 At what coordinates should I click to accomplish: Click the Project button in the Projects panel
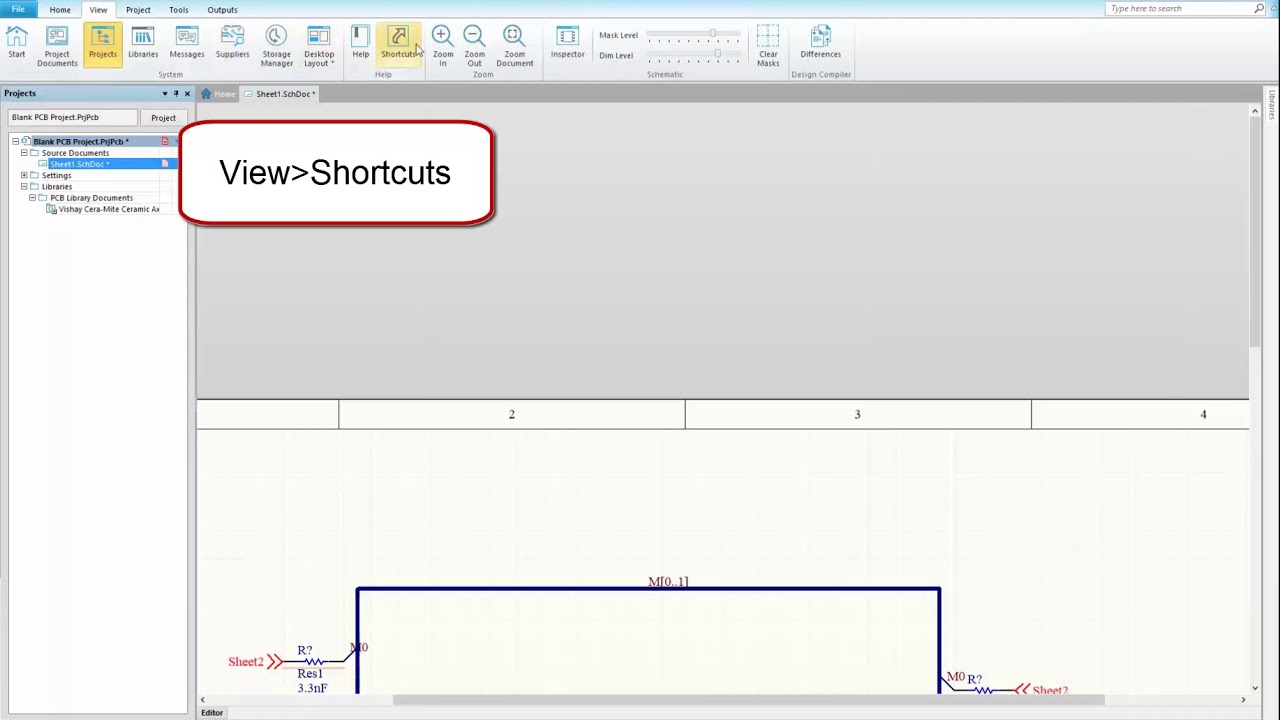[163, 117]
